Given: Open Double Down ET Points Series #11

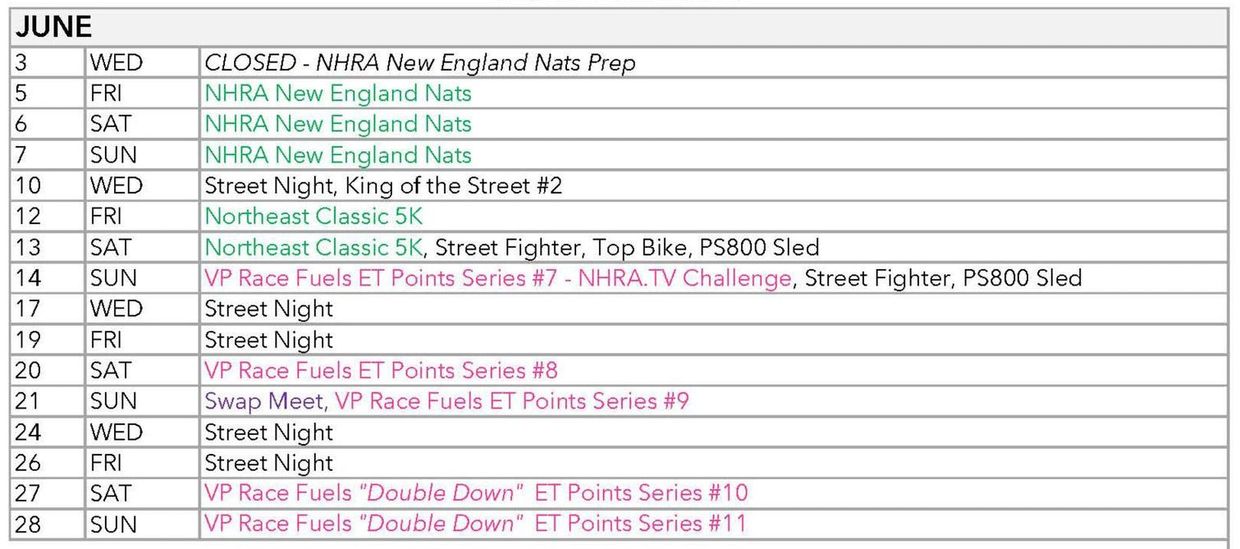Looking at the screenshot, I should 476,524.
